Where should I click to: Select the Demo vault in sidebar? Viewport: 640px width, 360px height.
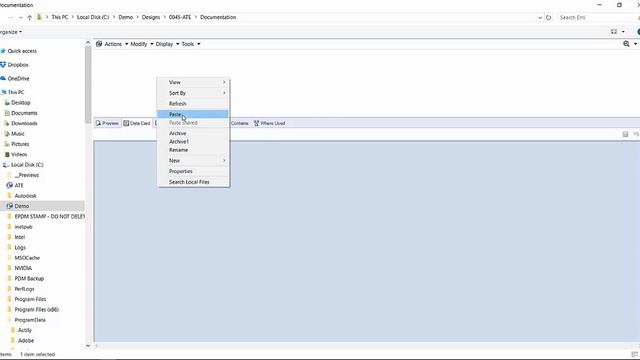22,206
